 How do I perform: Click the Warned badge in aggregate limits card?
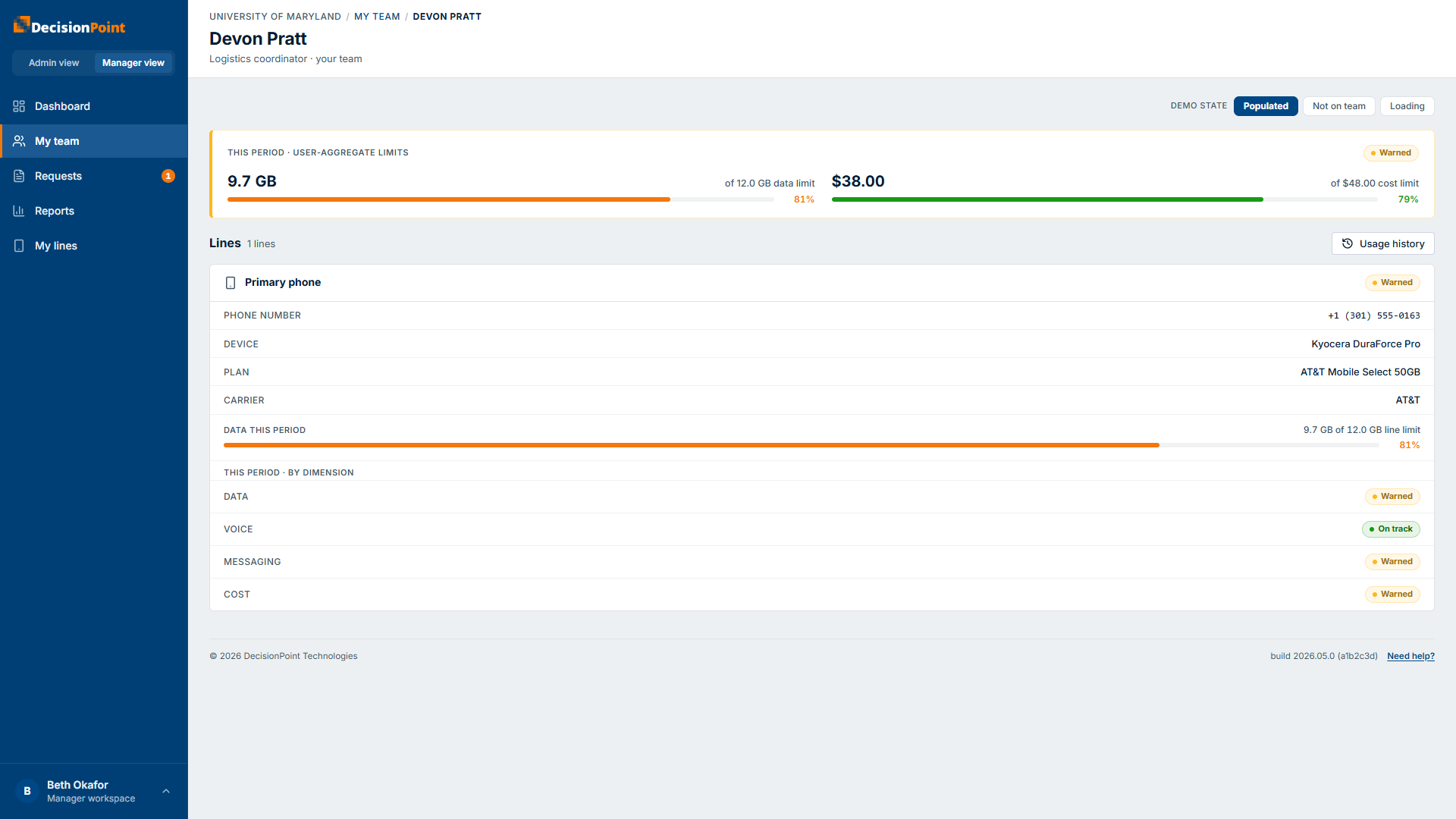pyautogui.click(x=1392, y=153)
